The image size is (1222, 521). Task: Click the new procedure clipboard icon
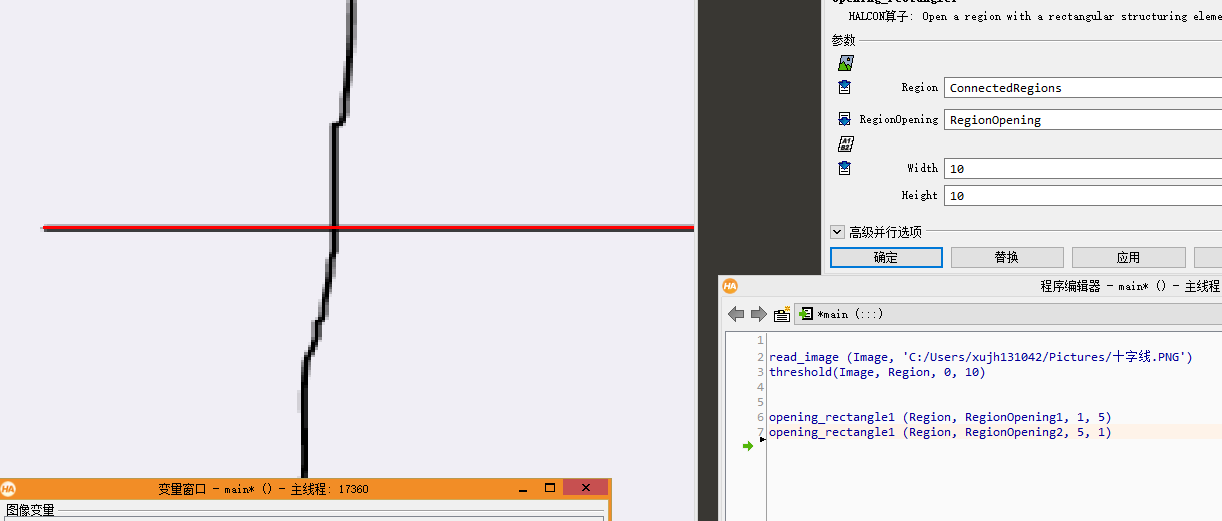click(x=782, y=314)
